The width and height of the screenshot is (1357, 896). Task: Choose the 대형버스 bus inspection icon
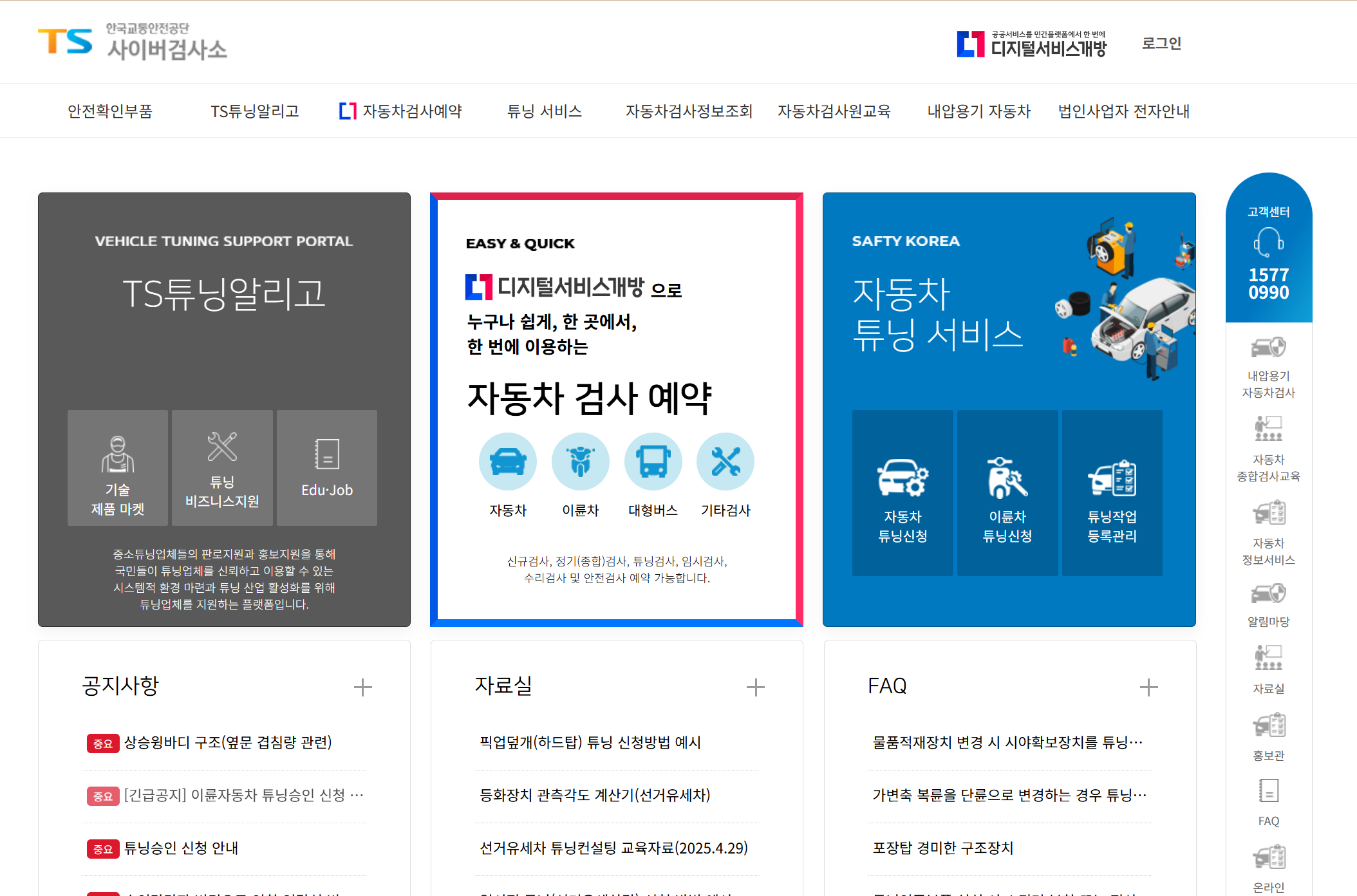coord(653,462)
